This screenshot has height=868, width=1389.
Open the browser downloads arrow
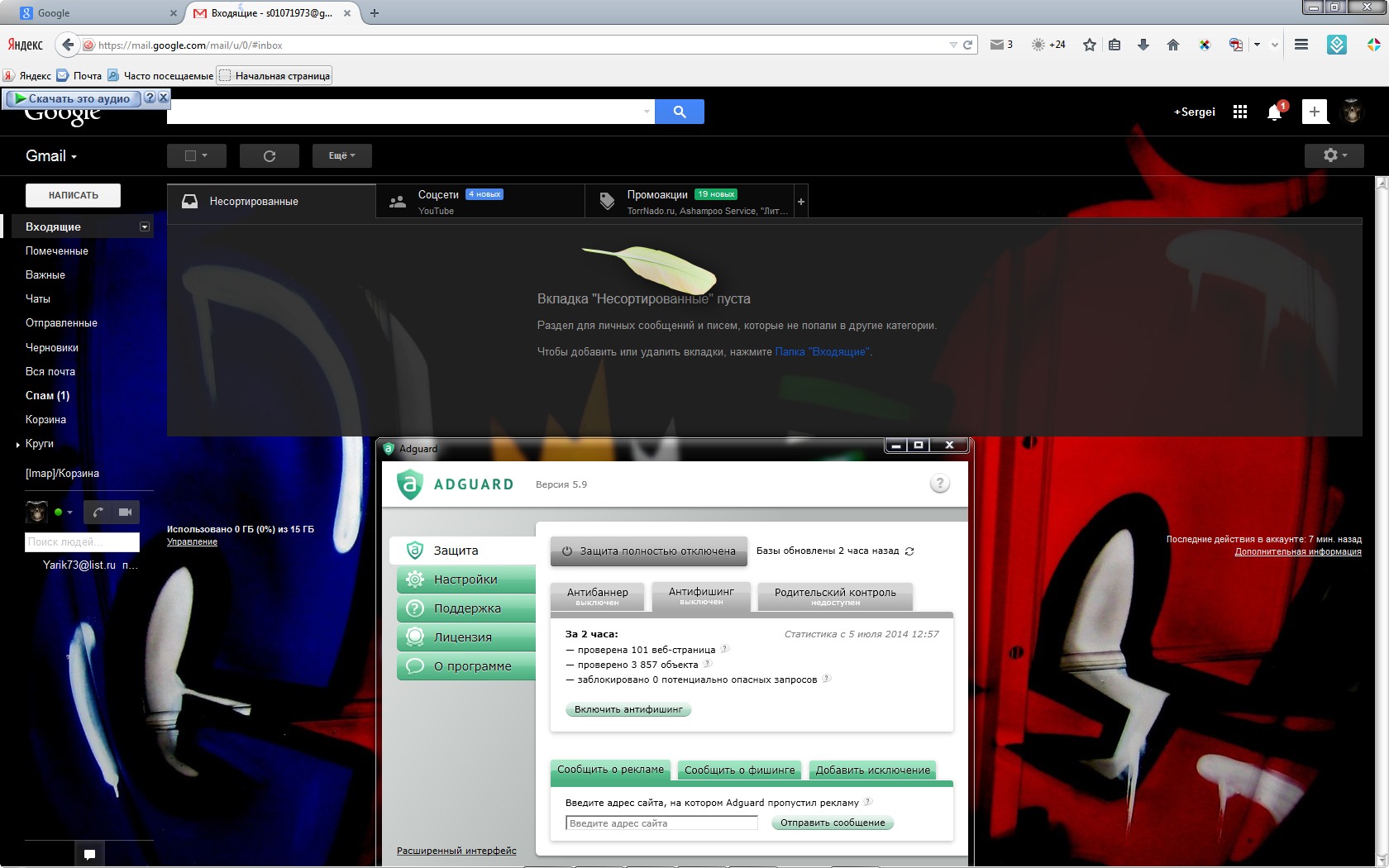(1143, 45)
